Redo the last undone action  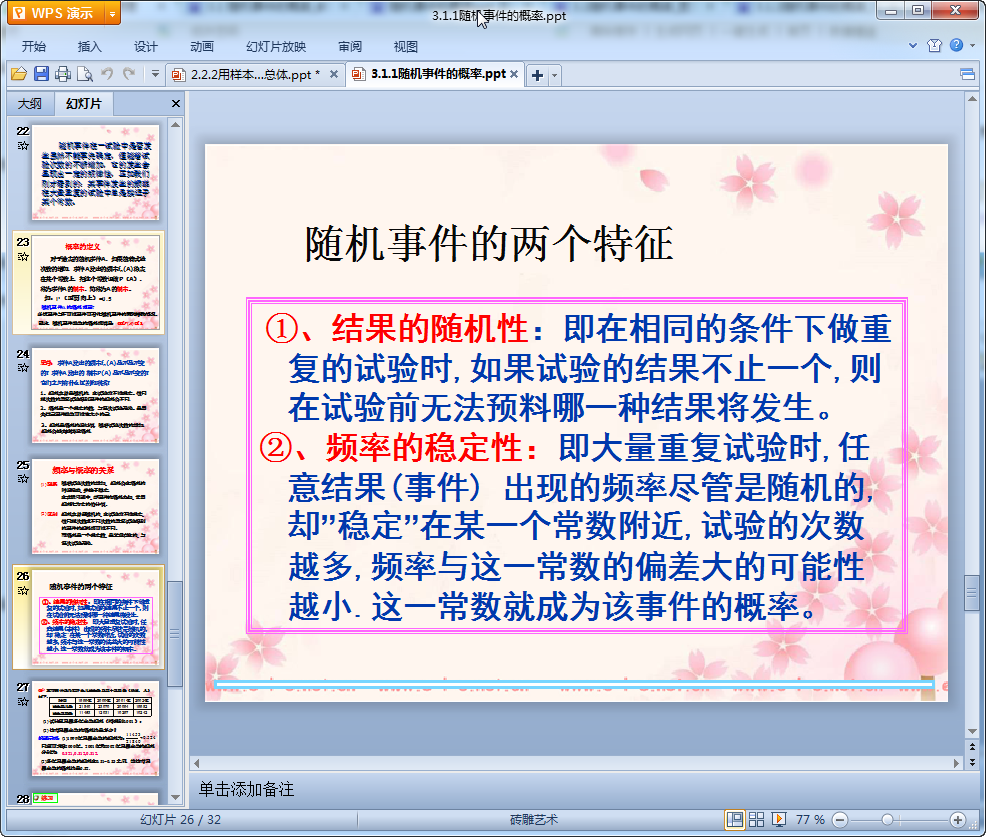129,74
